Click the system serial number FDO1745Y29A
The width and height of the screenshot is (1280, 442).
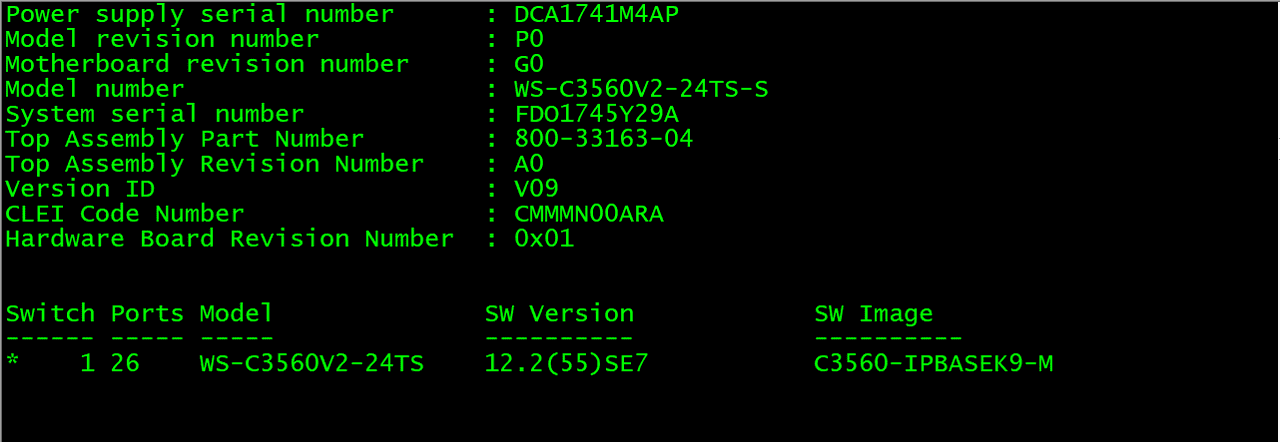597,114
